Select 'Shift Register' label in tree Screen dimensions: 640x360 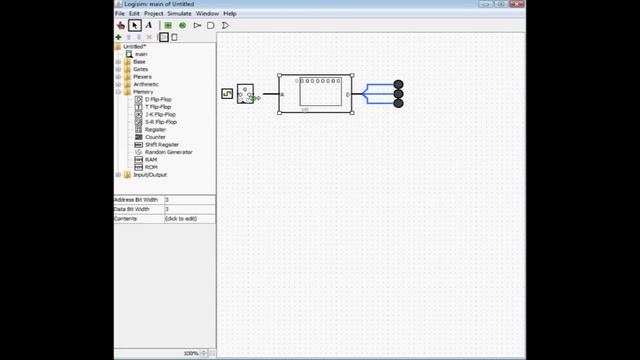[x=162, y=144]
